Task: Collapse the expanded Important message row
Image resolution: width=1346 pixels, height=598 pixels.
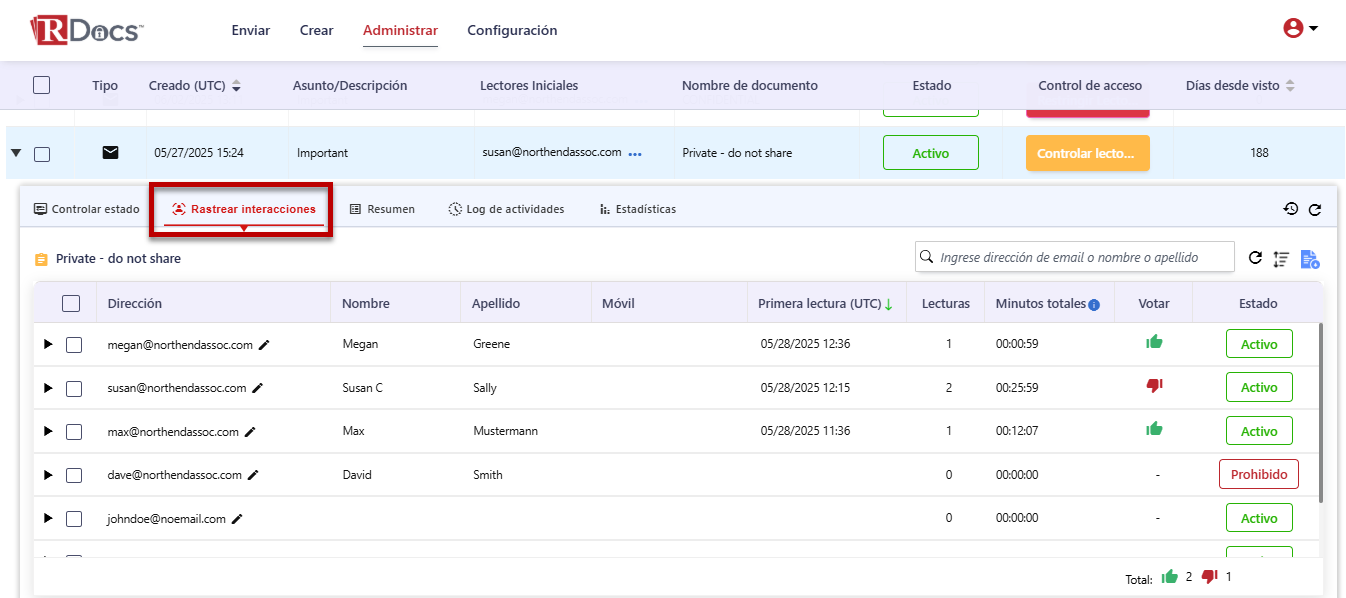Action: pyautogui.click(x=16, y=154)
